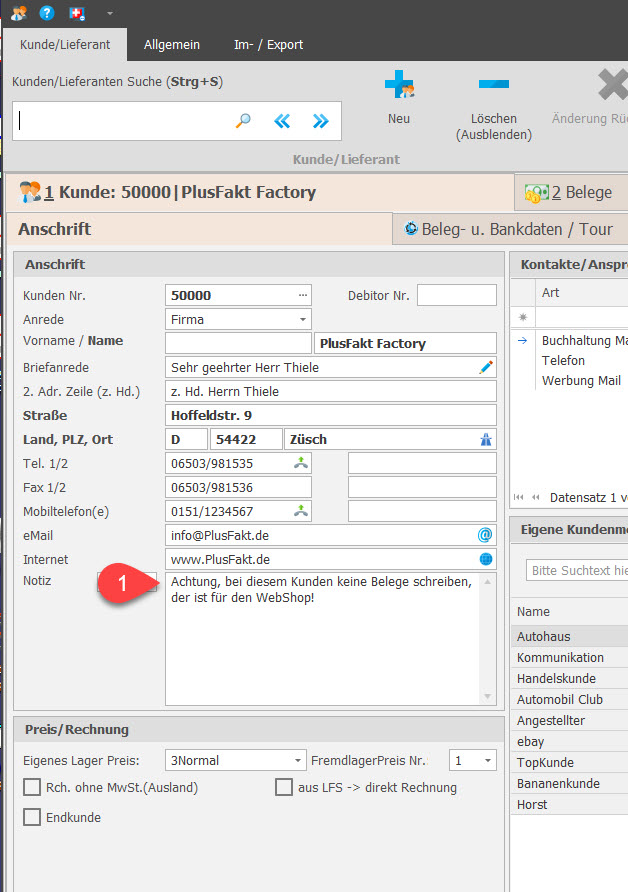Click Löschen (Ausblenden) button

[x=494, y=106]
